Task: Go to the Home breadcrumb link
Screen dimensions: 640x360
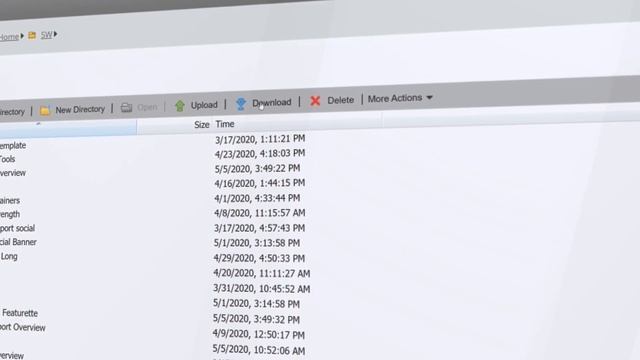Action: [x=9, y=37]
